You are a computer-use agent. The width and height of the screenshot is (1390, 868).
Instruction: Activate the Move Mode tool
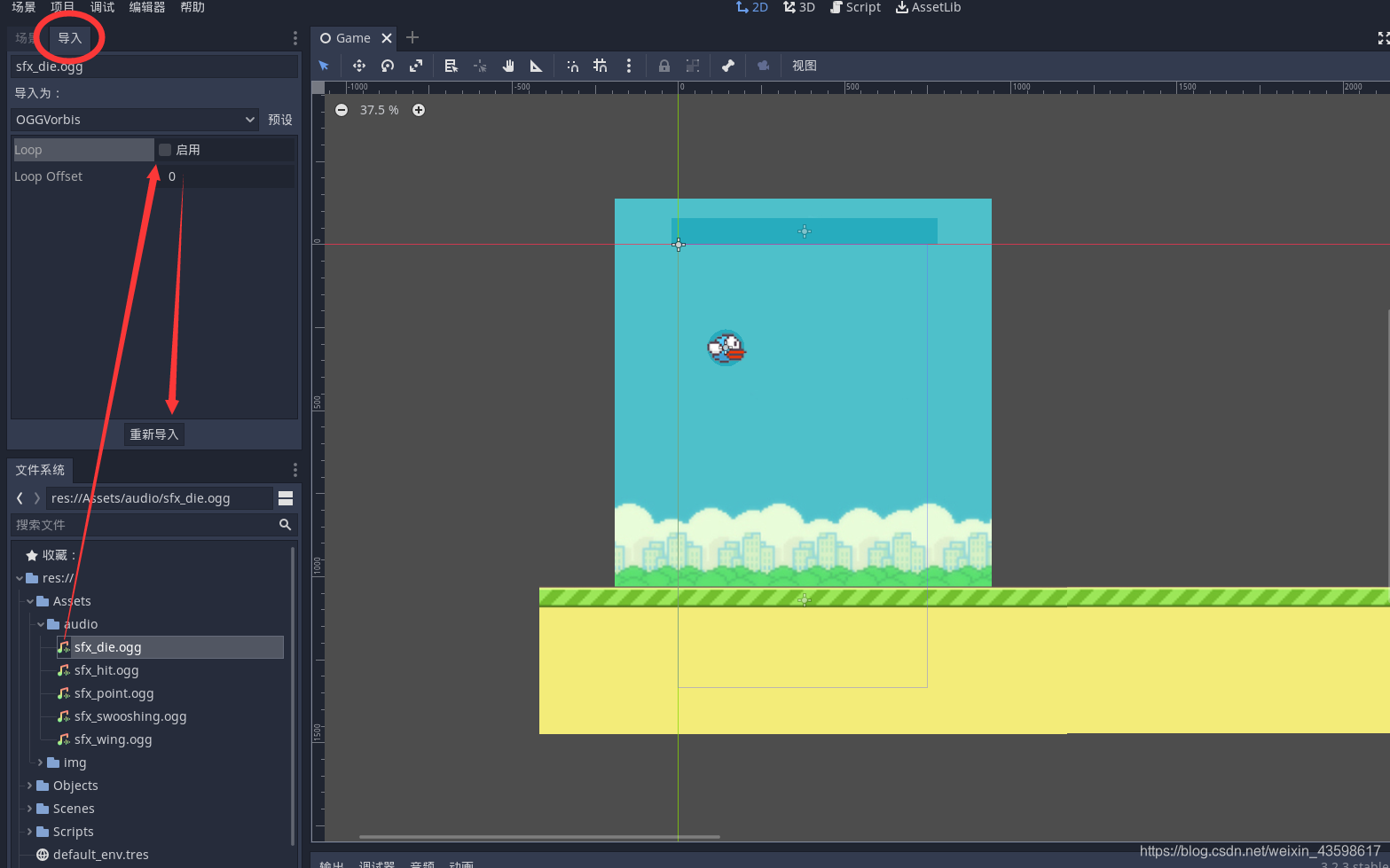click(x=359, y=66)
